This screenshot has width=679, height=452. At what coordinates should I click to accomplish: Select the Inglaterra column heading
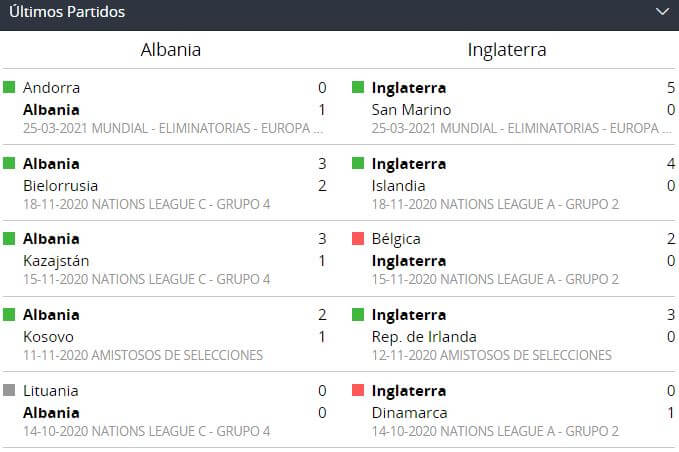pos(507,50)
